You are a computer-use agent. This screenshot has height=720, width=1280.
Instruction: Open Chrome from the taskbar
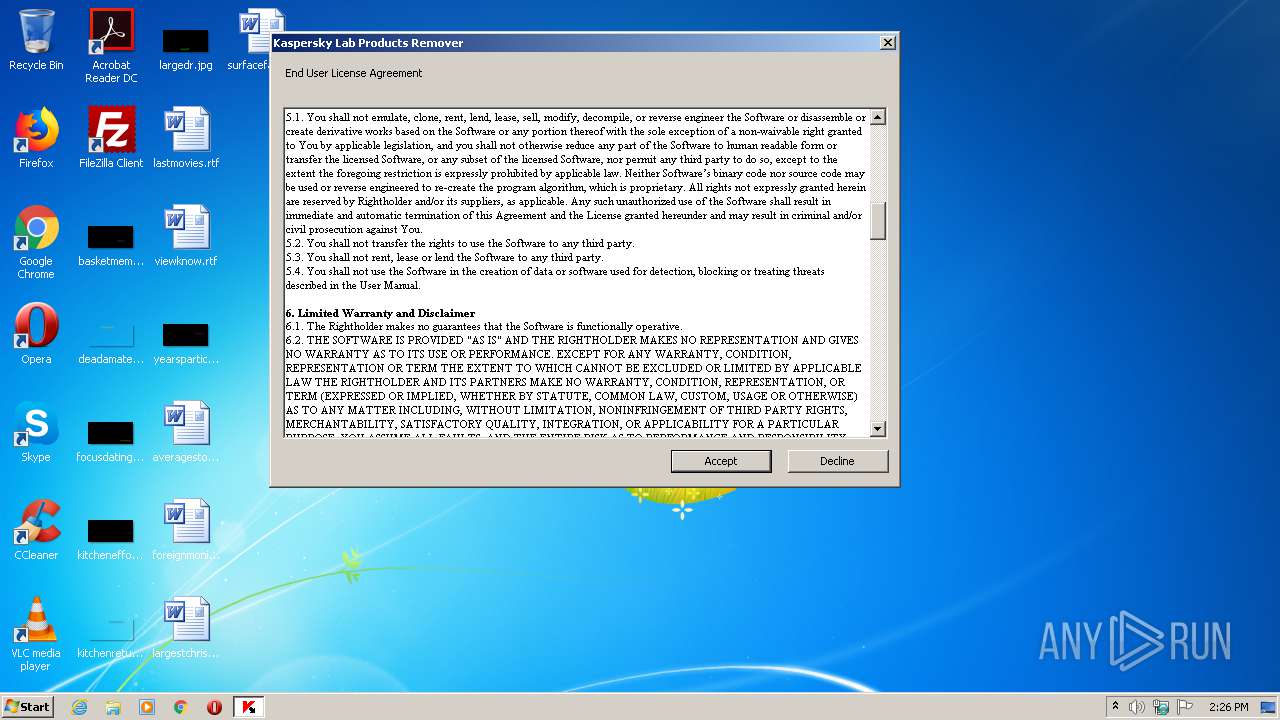coord(181,707)
